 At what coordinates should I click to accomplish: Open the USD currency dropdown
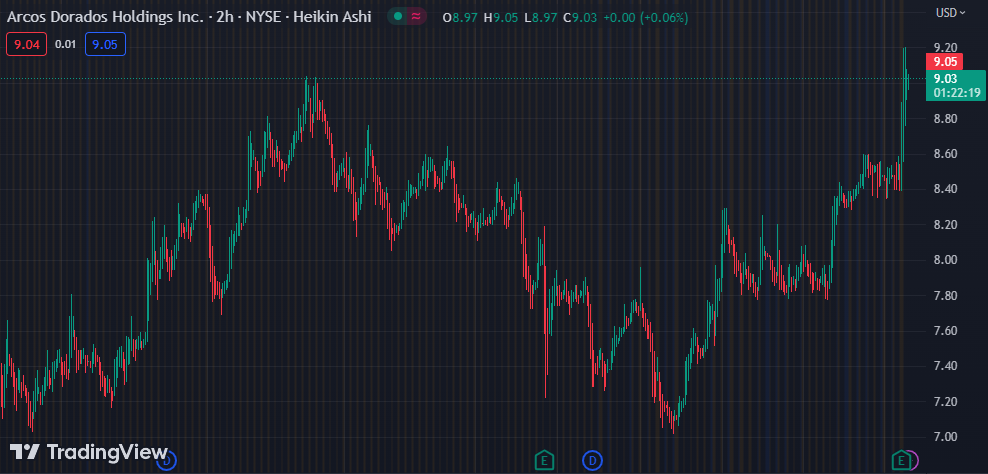[951, 13]
